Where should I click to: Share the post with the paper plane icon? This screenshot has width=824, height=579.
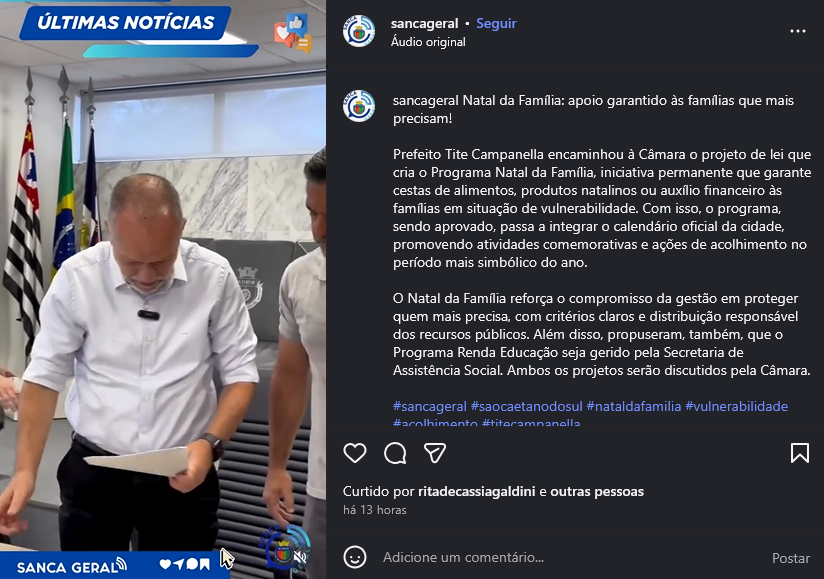(x=435, y=453)
